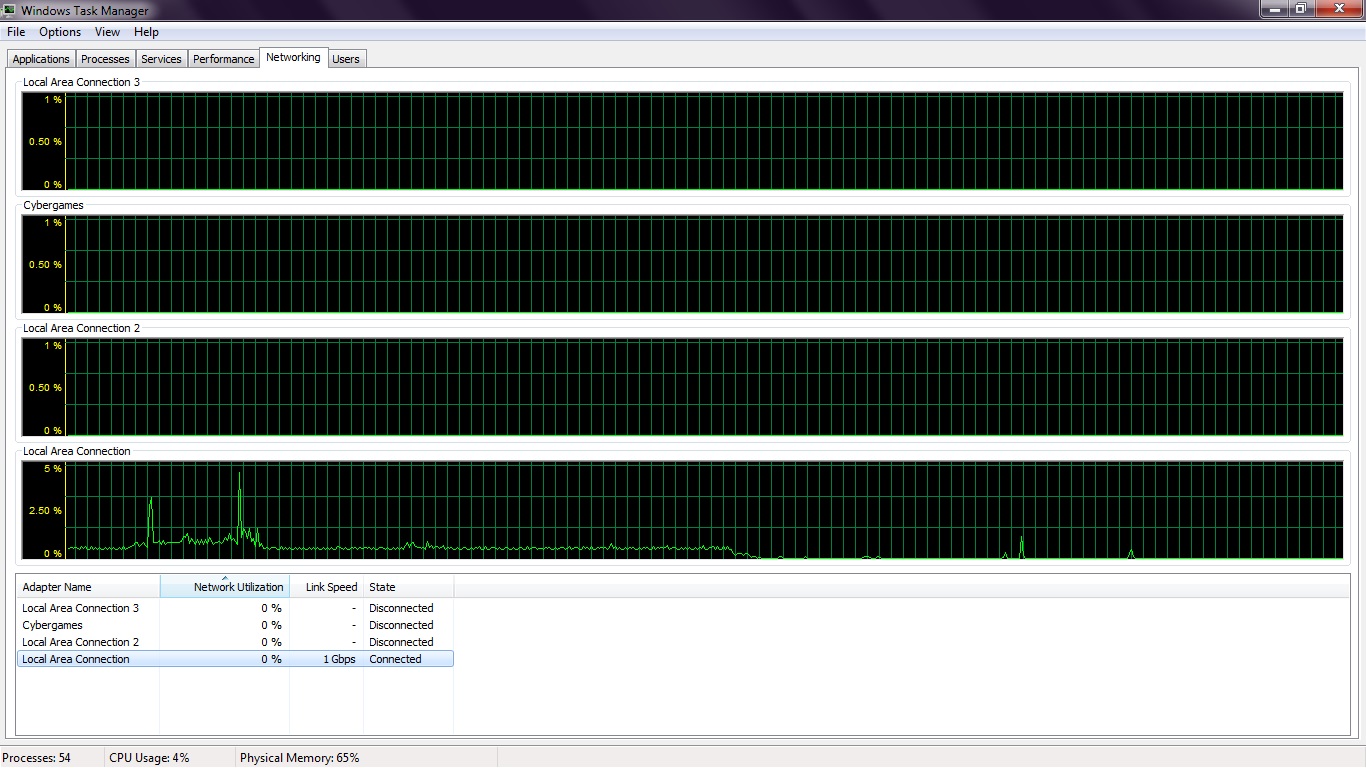Screen dimensions: 1366x768
Task: Click "Disconnected" state for Local Area Connection 3
Action: pos(401,608)
